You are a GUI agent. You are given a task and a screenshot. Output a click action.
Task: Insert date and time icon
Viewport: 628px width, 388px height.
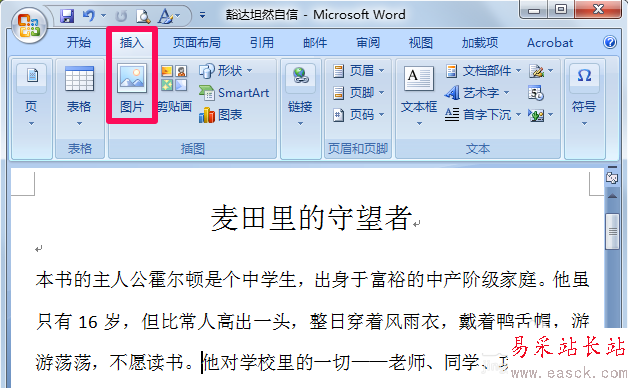[x=536, y=93]
